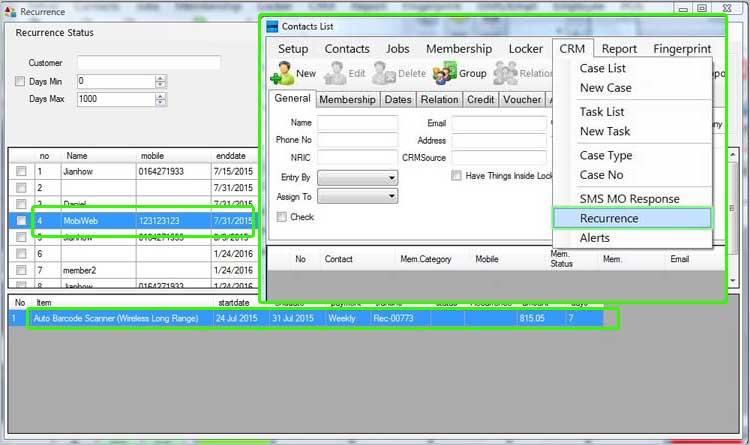Click the Group icon in toolbar
Screen dimensions: 750x445
point(444,74)
